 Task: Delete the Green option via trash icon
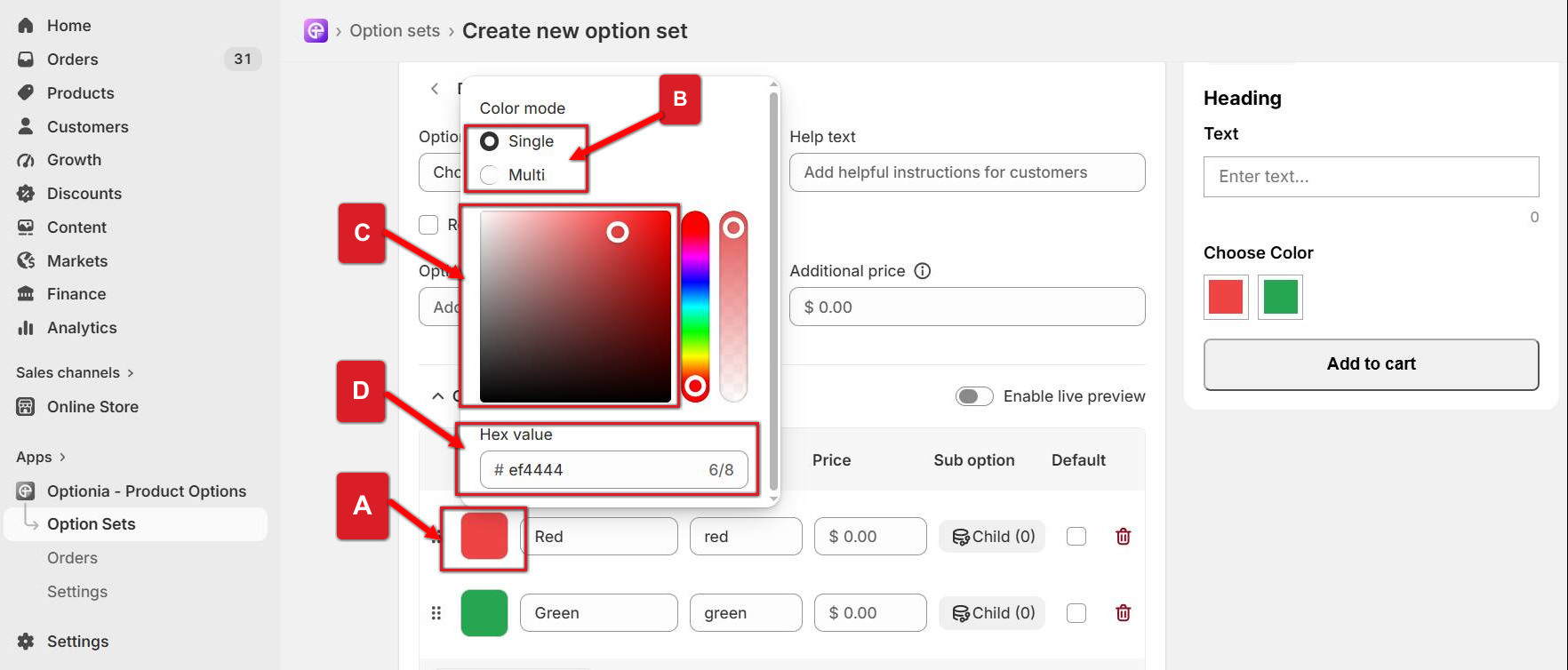1123,613
